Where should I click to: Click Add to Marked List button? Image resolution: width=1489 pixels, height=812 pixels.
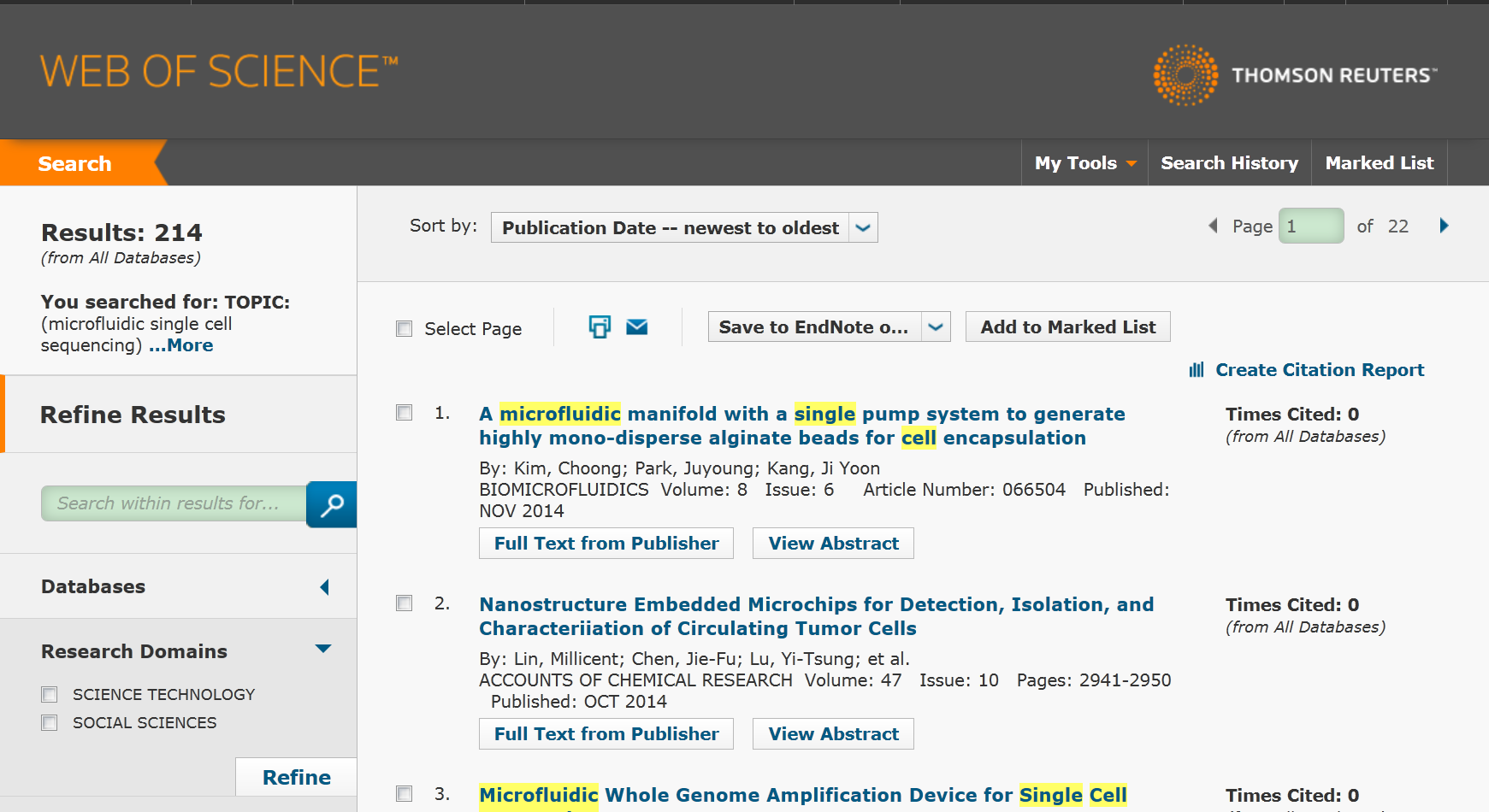(x=1067, y=327)
